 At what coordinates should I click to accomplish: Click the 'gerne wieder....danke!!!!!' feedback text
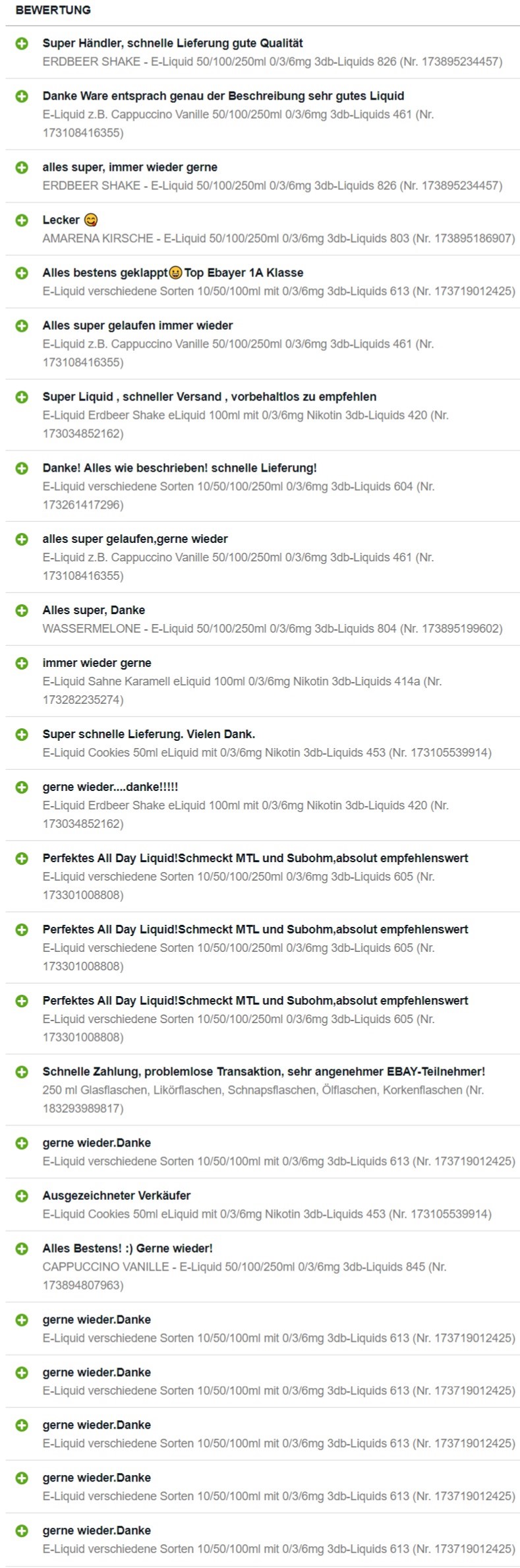(x=110, y=788)
